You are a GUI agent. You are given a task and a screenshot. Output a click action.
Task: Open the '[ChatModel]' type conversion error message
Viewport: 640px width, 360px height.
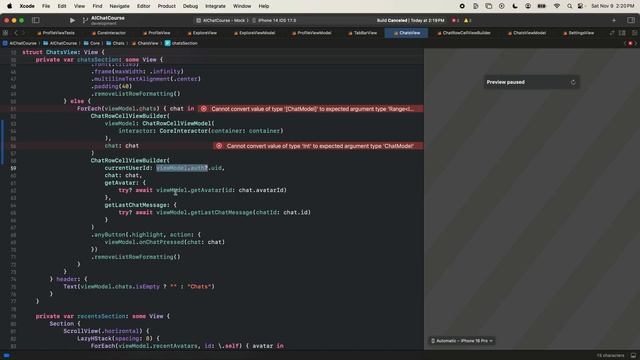point(311,109)
